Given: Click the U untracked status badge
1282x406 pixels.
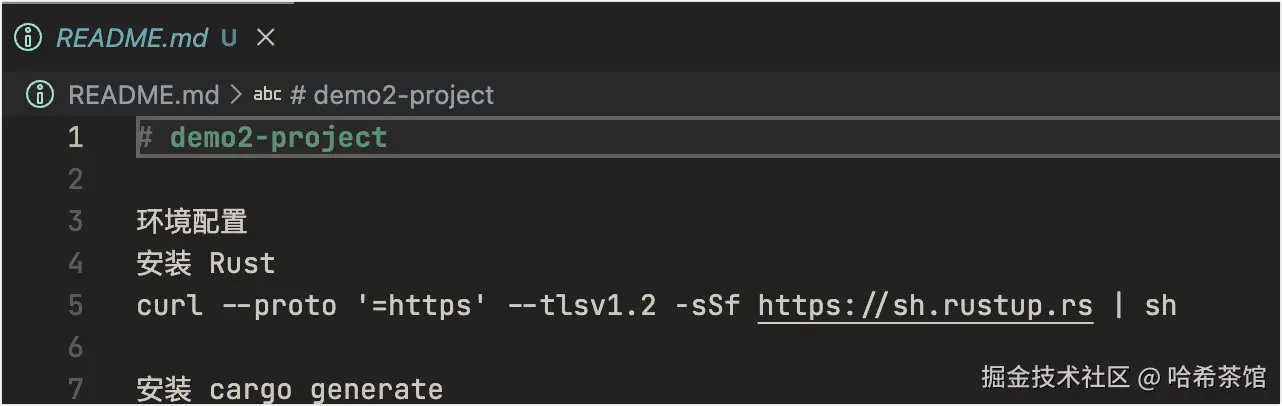Looking at the screenshot, I should 229,38.
